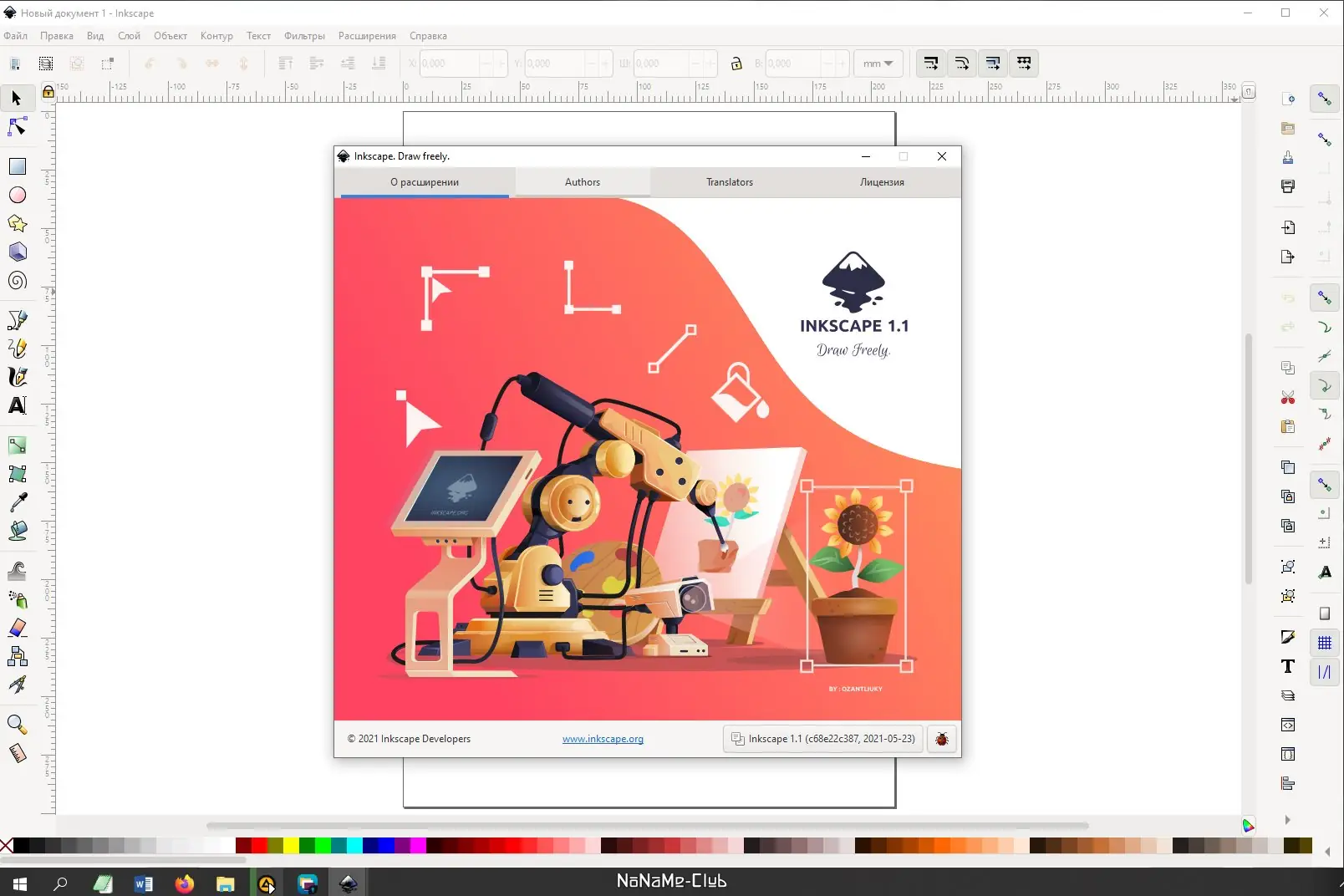
Task: Select the Selector arrow tool
Action: pyautogui.click(x=17, y=99)
